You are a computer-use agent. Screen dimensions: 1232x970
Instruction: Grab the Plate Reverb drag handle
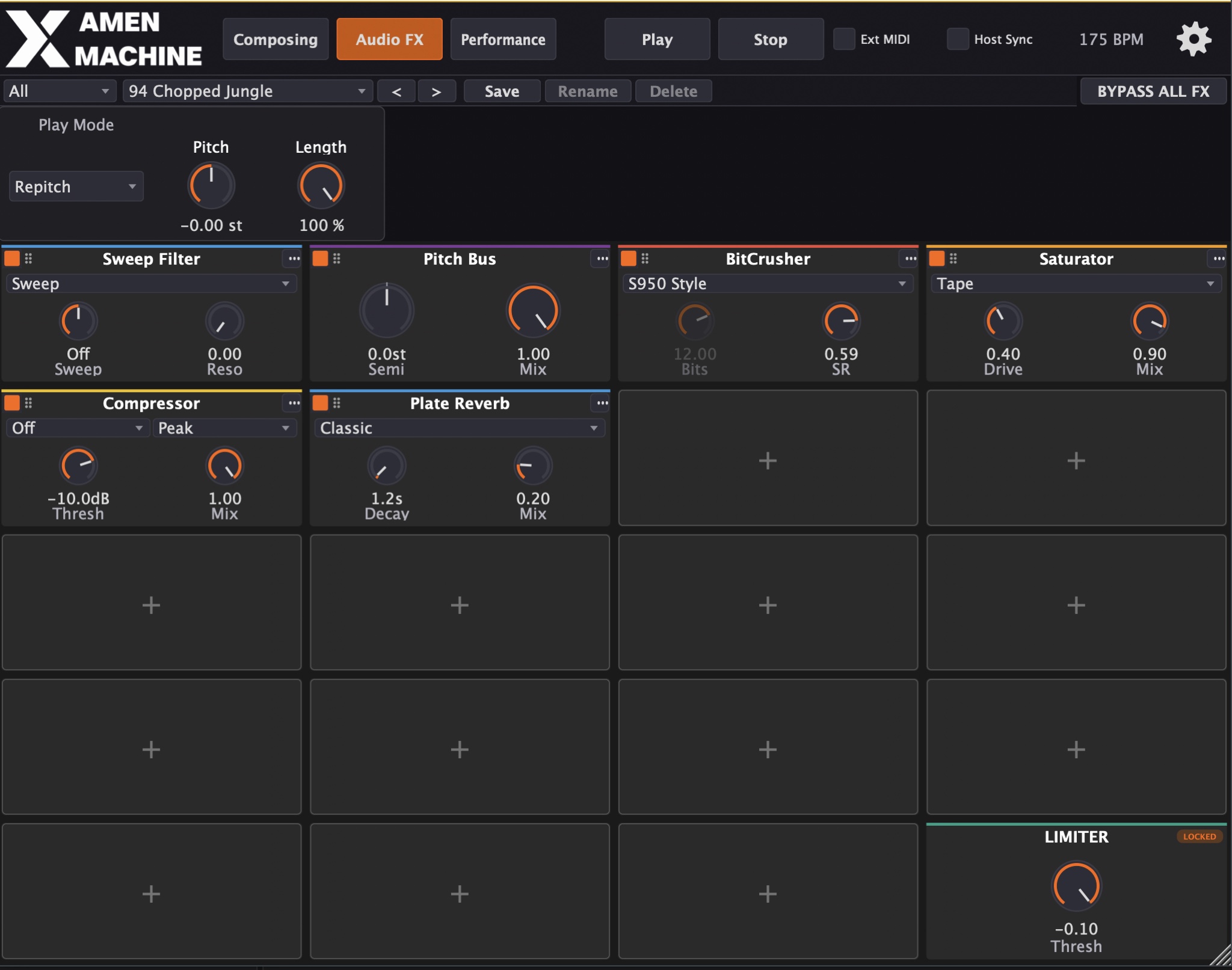(x=337, y=403)
